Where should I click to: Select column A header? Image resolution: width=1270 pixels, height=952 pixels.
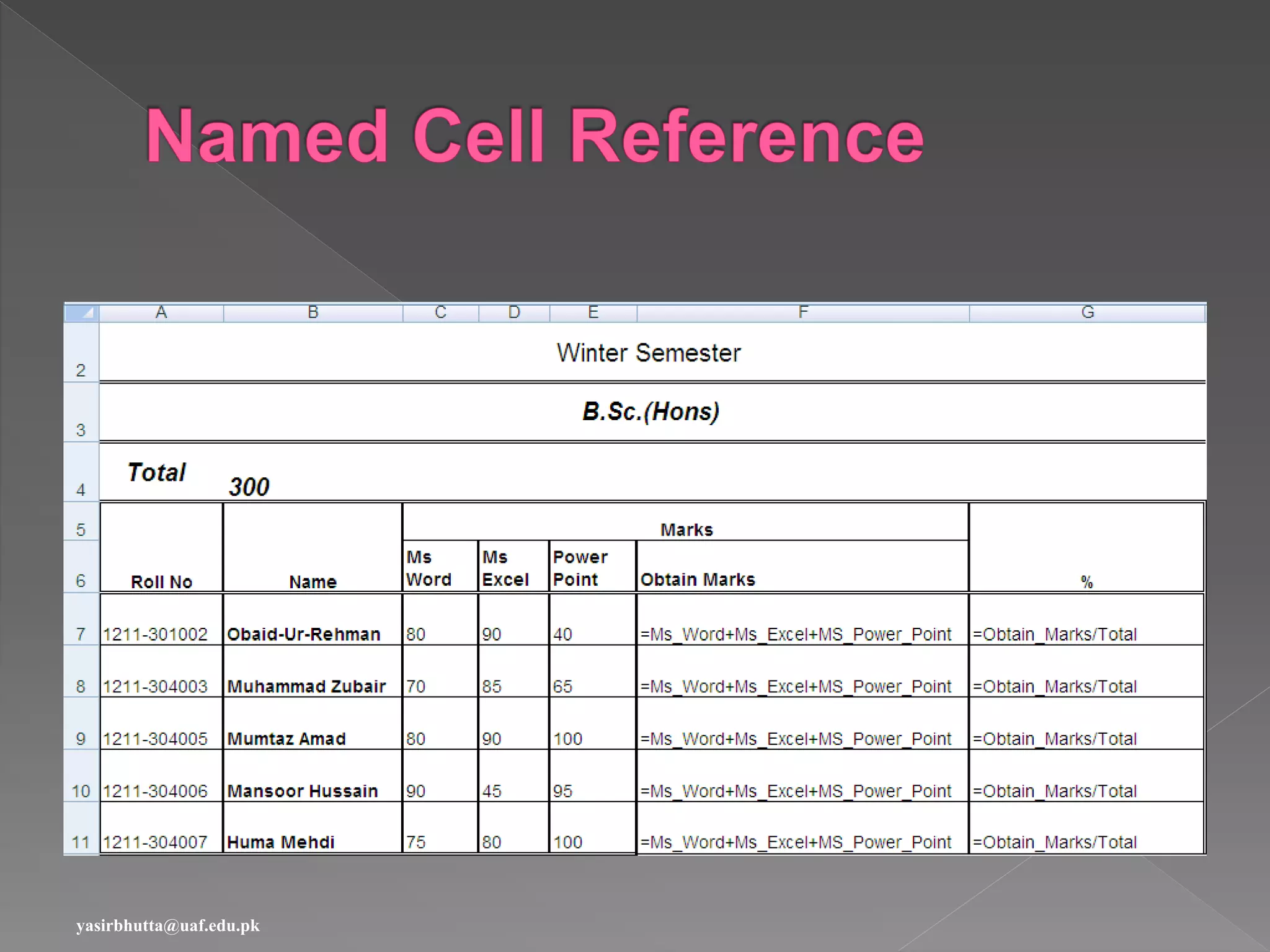click(x=161, y=312)
